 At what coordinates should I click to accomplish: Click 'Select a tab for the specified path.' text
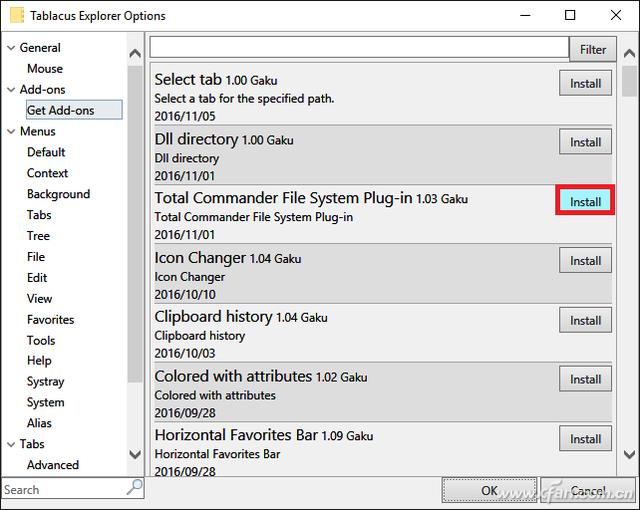(244, 98)
